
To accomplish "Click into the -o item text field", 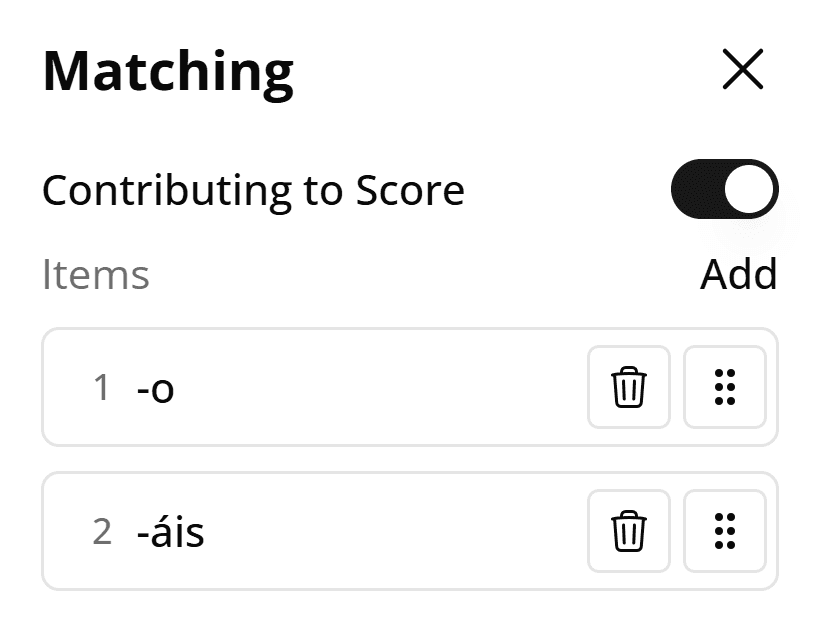I will (350, 387).
